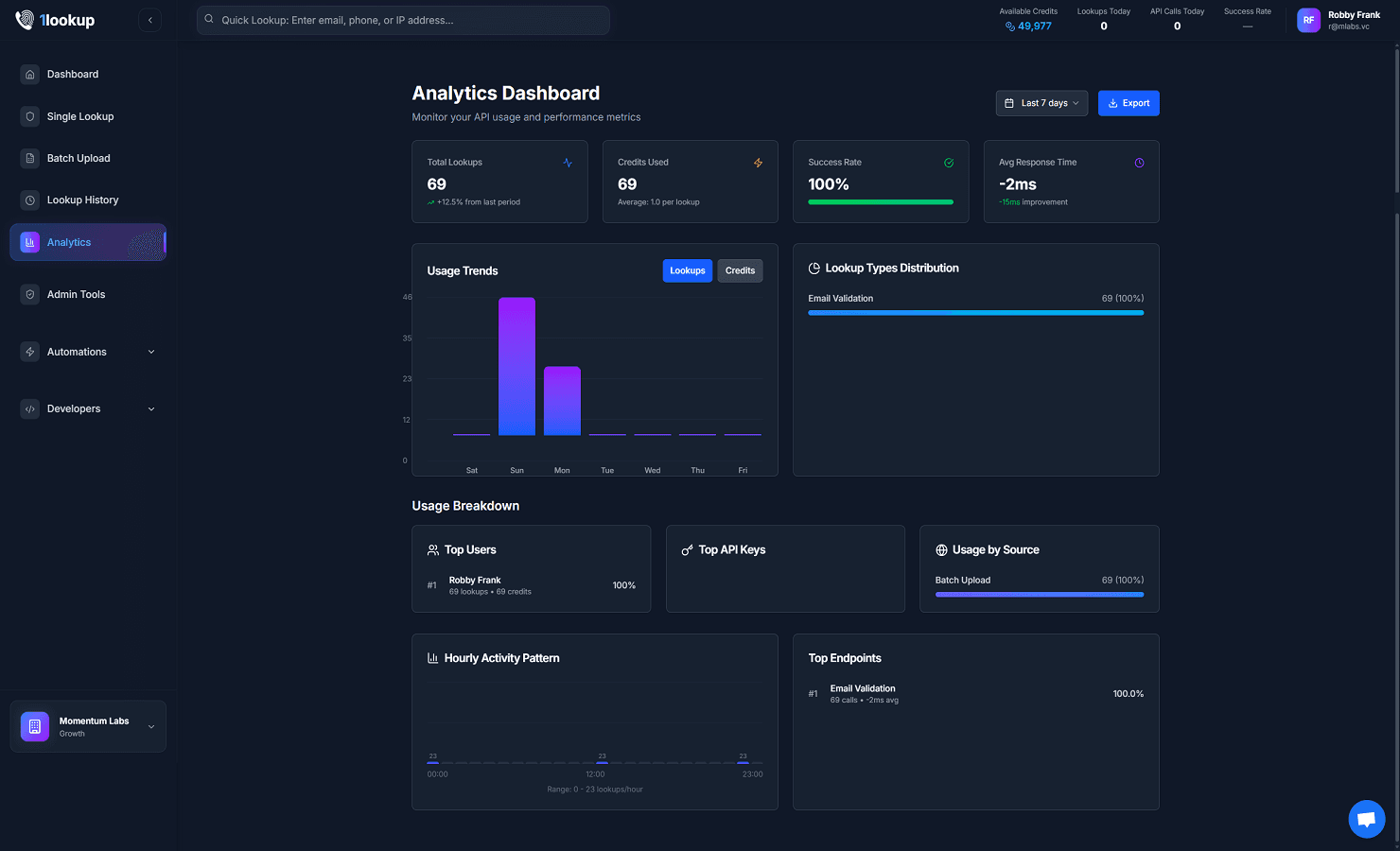Image resolution: width=1400 pixels, height=851 pixels.
Task: Click the Available Credits 49,977 link
Action: pos(1028,26)
